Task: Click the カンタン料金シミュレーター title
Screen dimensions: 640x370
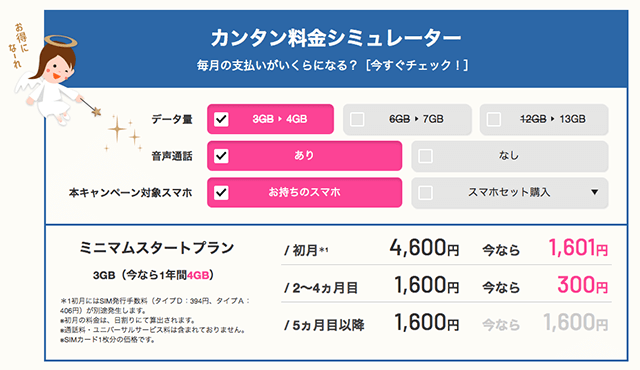Action: [x=336, y=38]
